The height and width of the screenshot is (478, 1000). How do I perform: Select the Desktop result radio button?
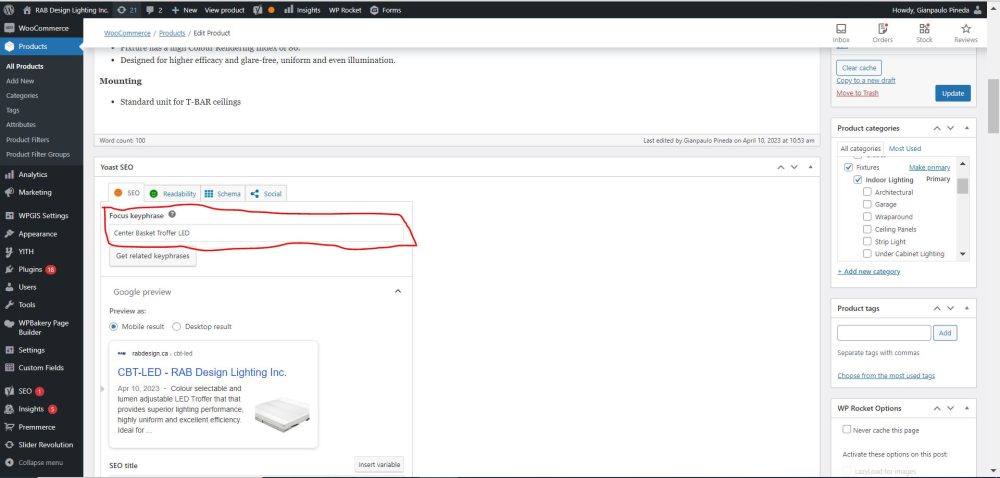(177, 326)
